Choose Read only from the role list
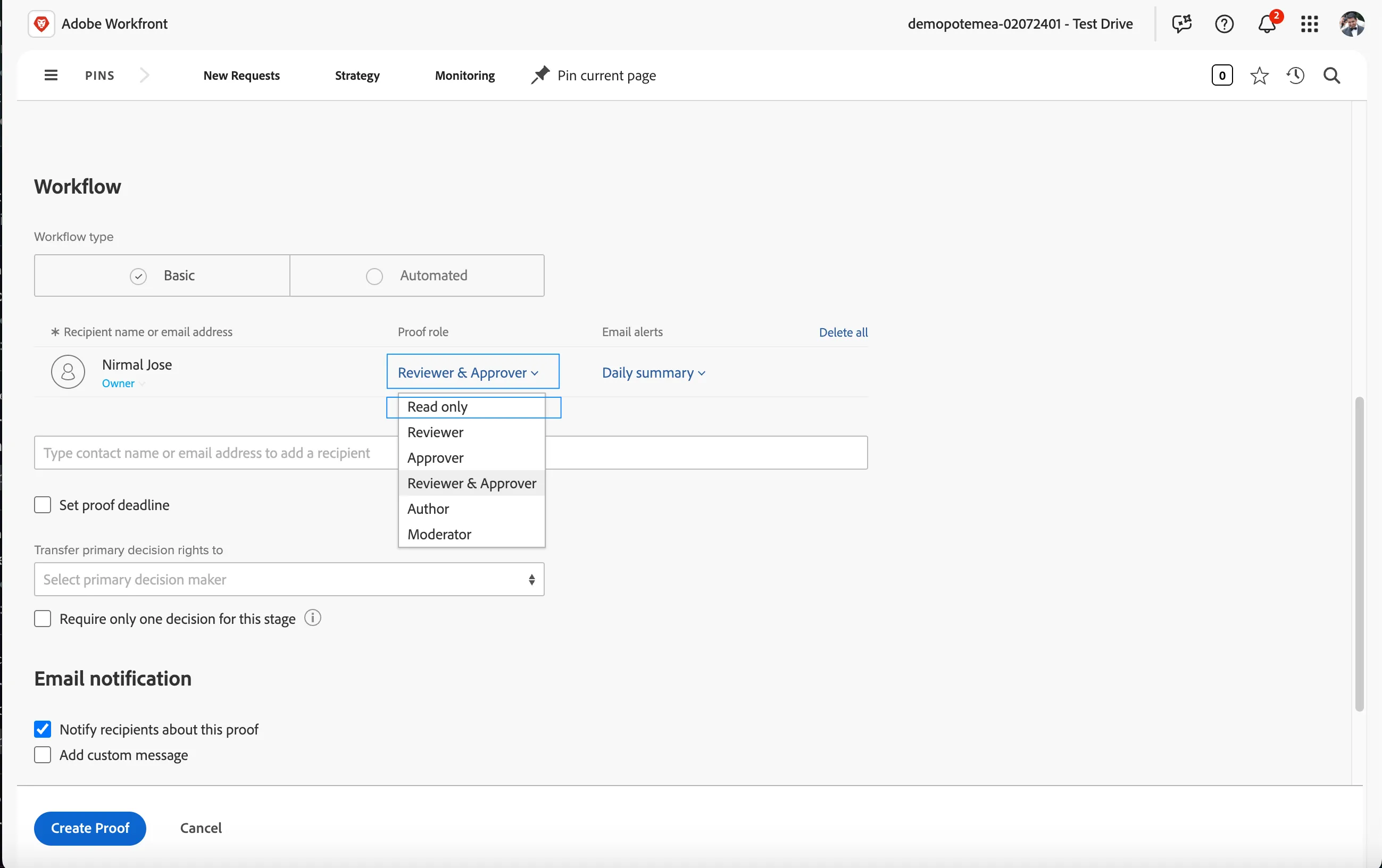Viewport: 1382px width, 868px height. [472, 406]
